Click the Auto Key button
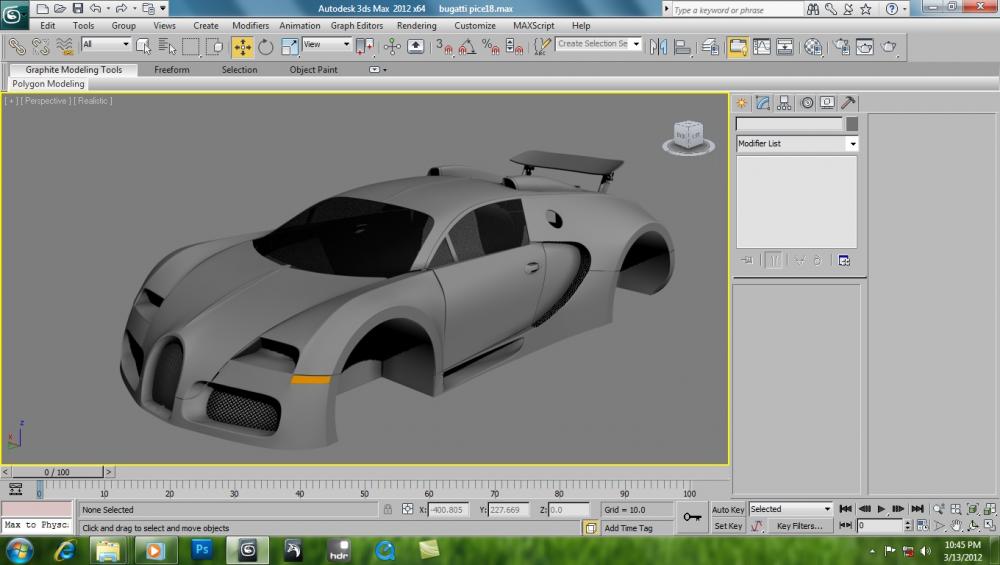The width and height of the screenshot is (1000, 565). (728, 510)
